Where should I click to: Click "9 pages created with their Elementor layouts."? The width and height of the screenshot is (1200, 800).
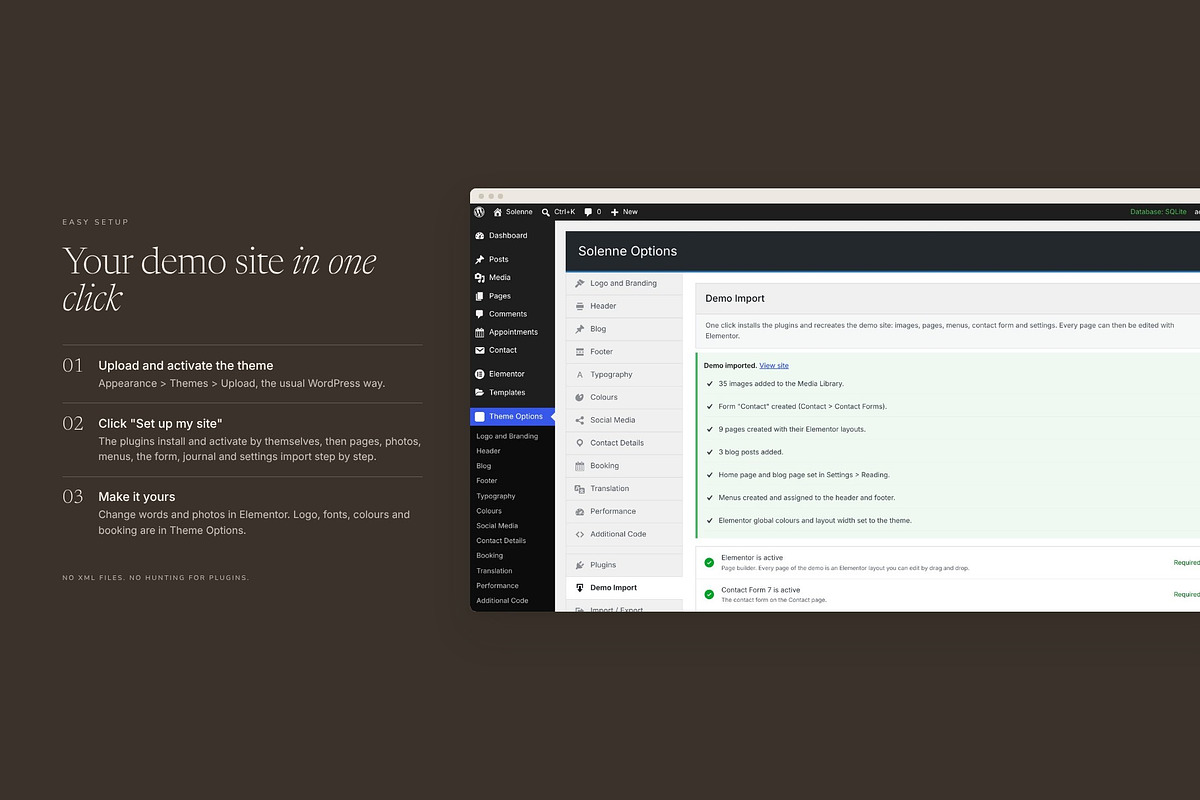click(x=792, y=429)
